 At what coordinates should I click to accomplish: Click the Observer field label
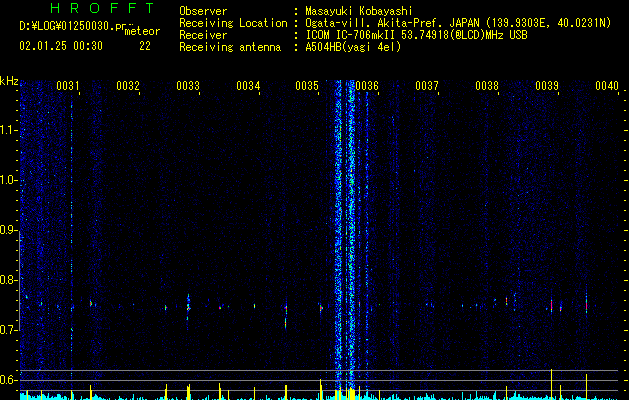203,11
